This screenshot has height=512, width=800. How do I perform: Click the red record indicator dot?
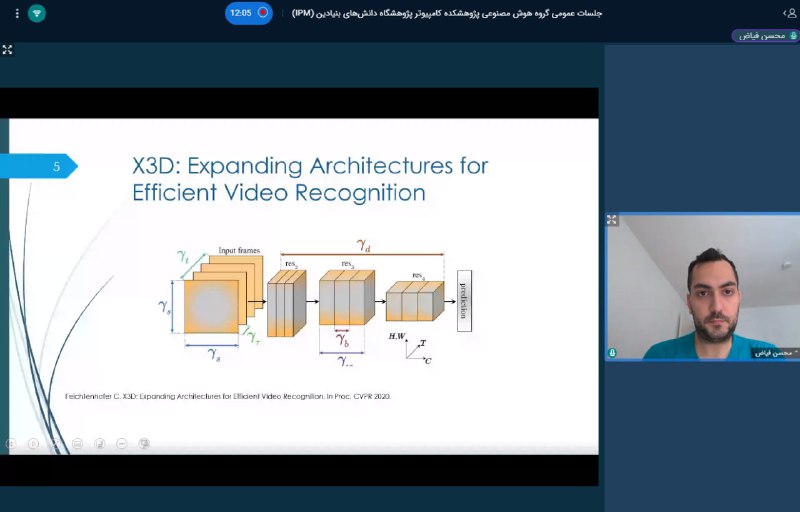tap(263, 13)
